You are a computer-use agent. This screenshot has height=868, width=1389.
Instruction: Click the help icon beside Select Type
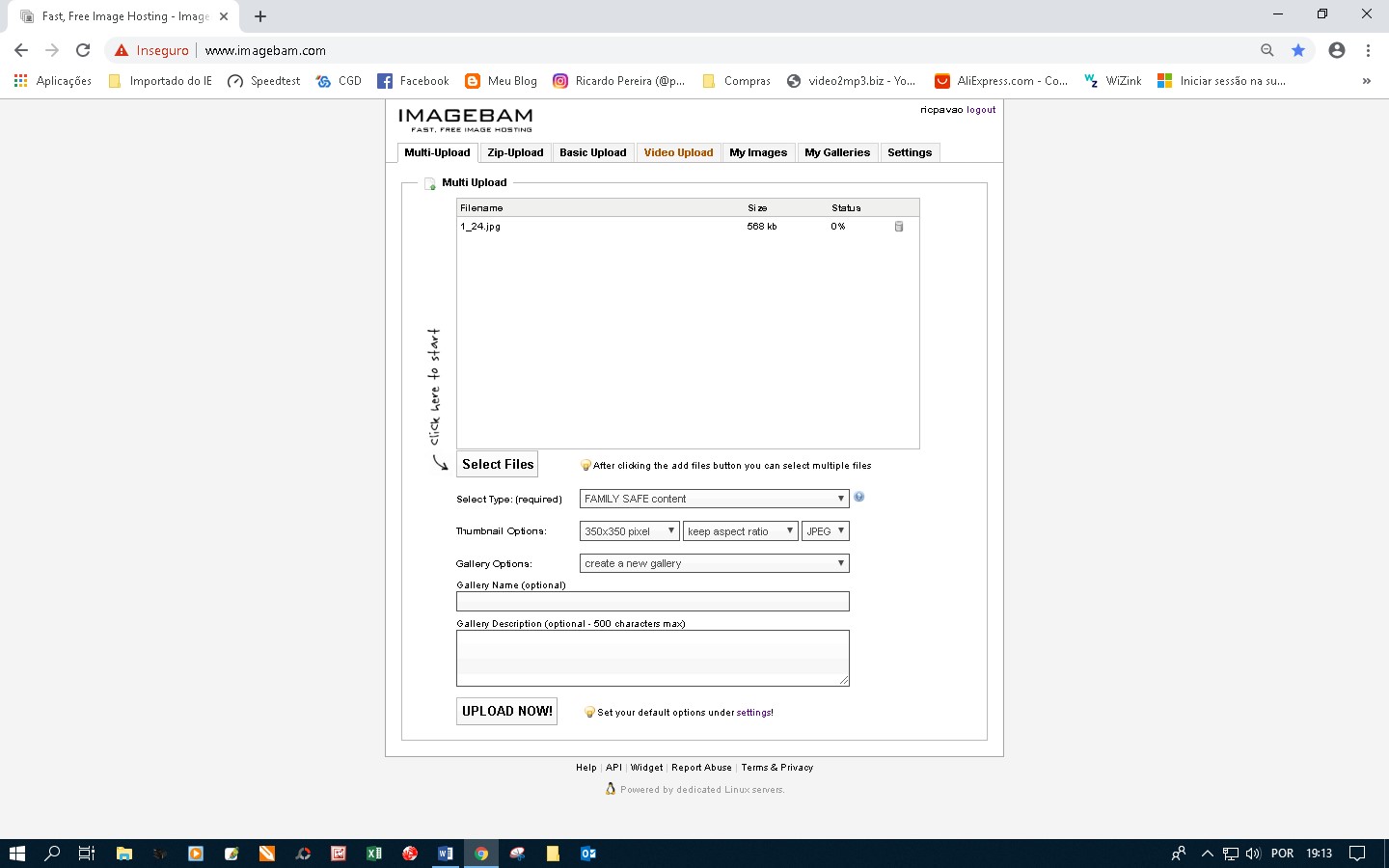click(859, 497)
